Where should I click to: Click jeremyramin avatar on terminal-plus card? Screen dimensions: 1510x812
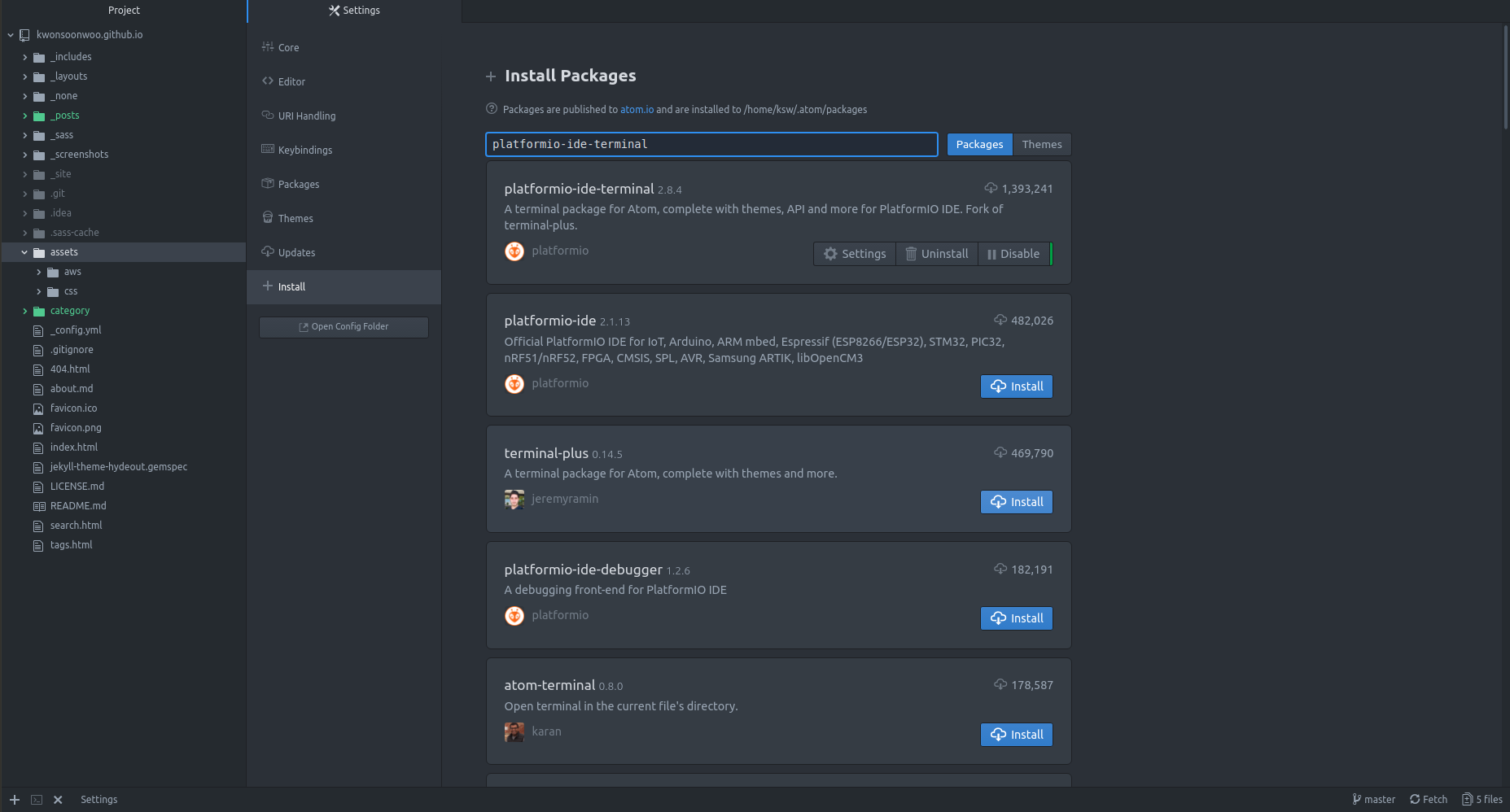[514, 500]
